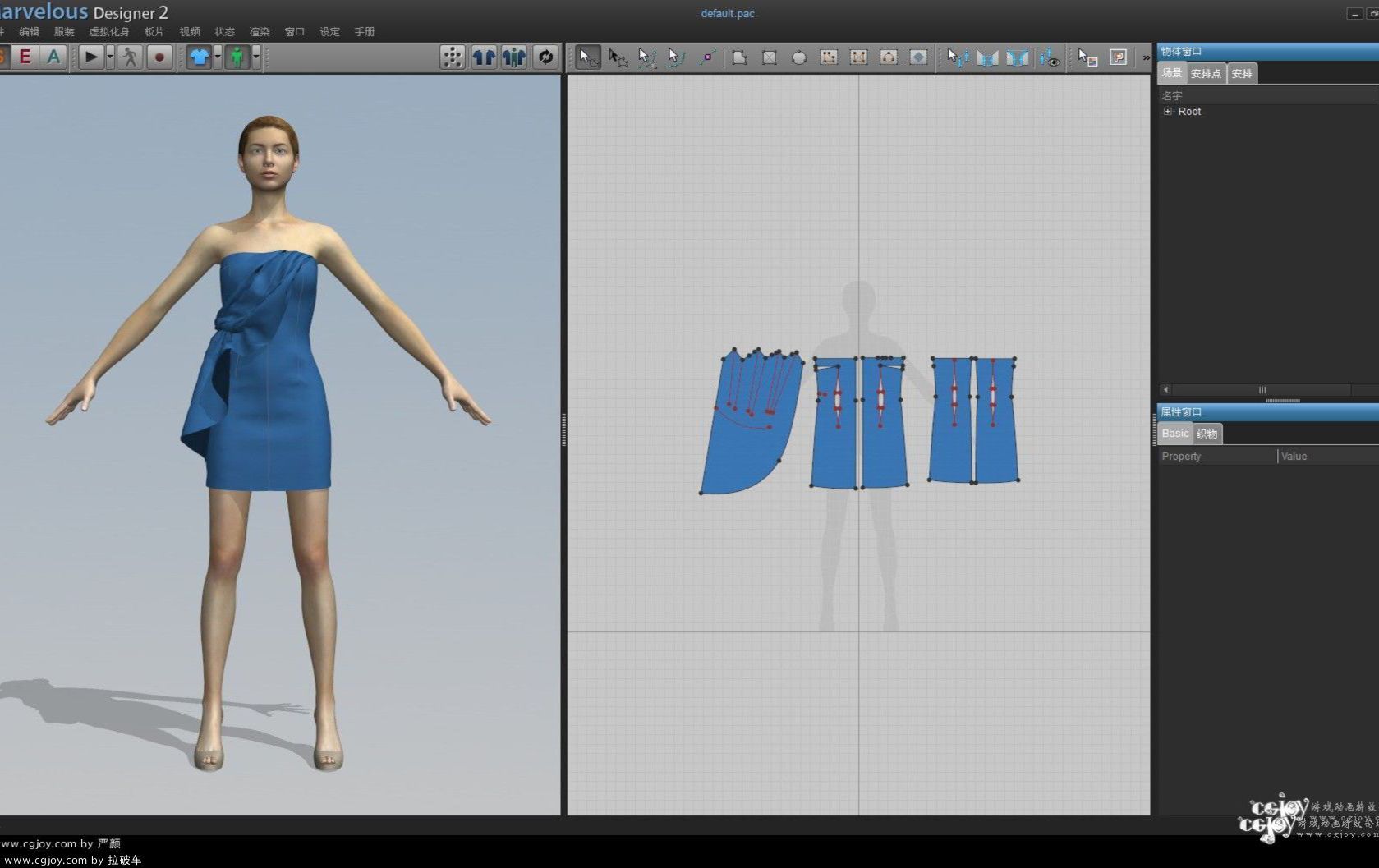Click the garment with avatar arrangement icon

pos(514,57)
